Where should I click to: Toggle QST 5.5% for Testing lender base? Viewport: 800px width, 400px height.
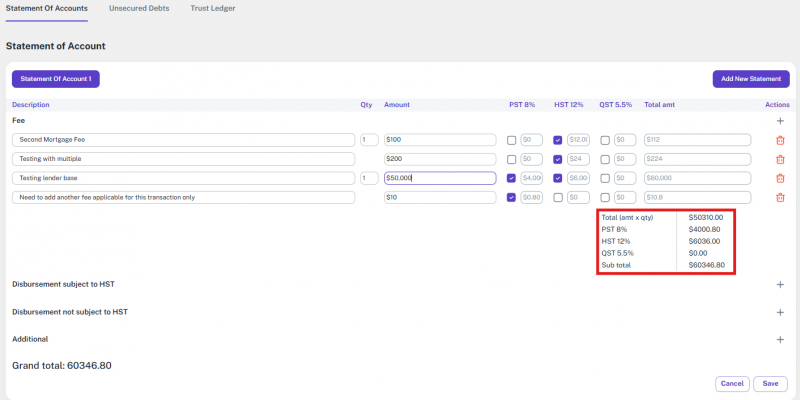tap(605, 178)
